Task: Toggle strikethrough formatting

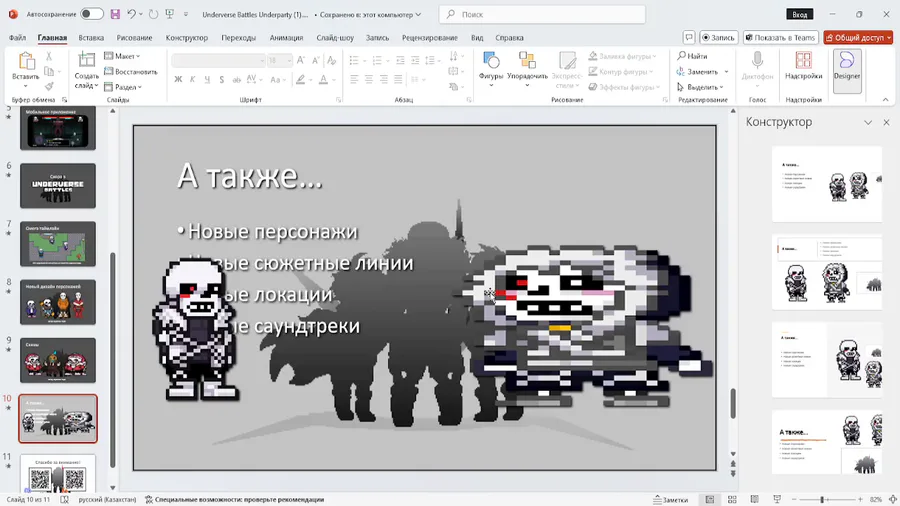Action: tap(236, 80)
